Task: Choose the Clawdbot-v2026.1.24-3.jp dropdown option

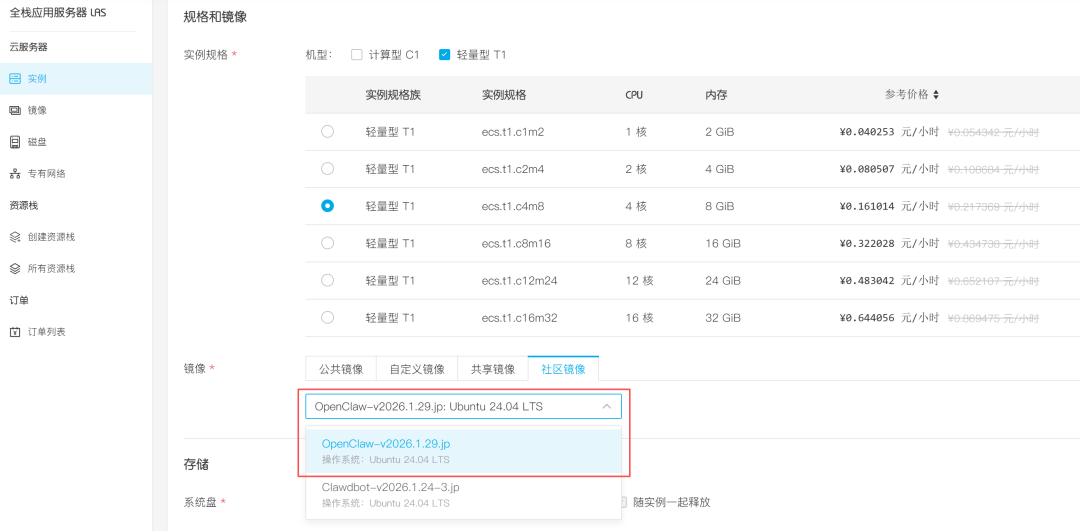Action: [x=464, y=495]
